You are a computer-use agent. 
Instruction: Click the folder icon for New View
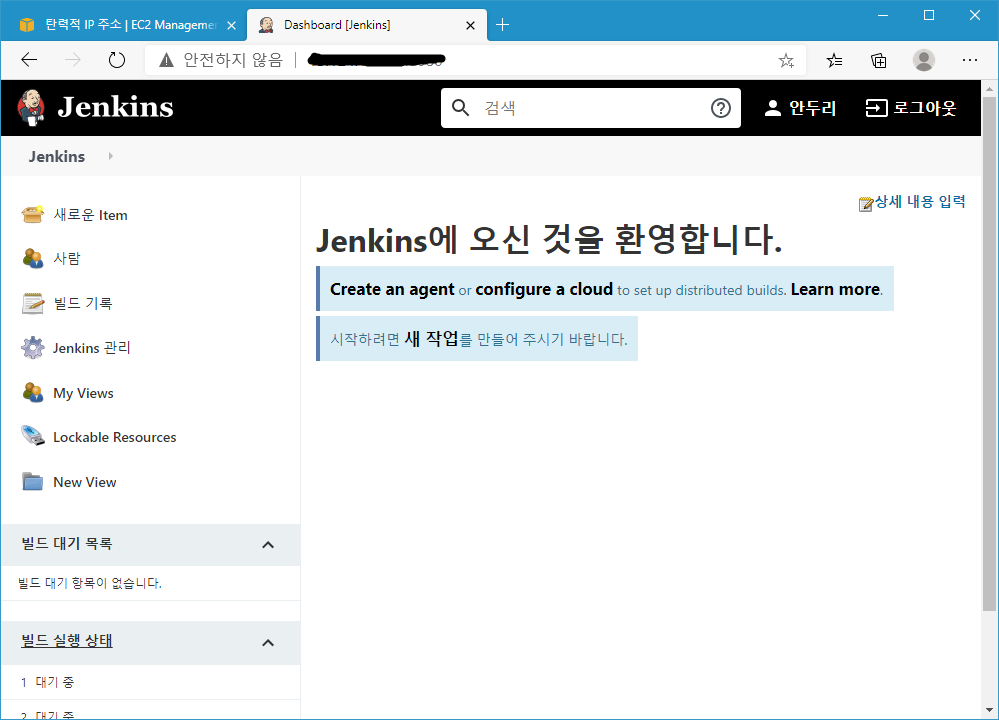32,482
